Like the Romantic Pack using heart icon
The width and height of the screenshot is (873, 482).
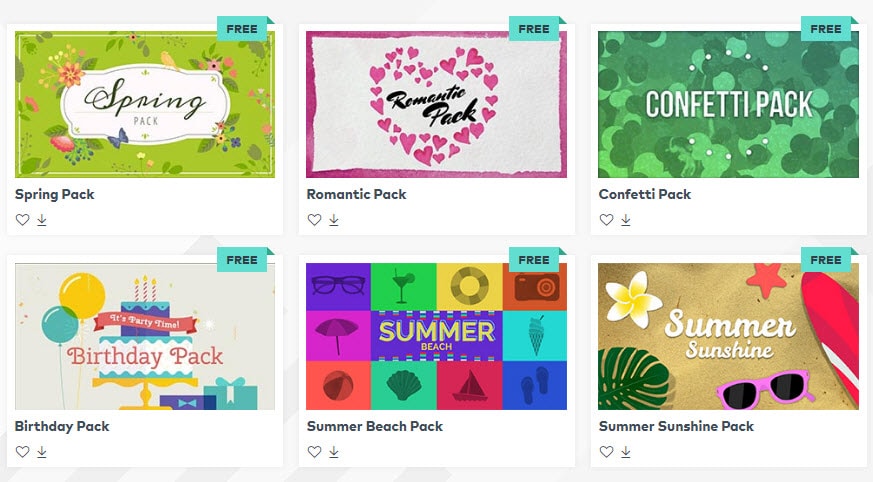[314, 220]
